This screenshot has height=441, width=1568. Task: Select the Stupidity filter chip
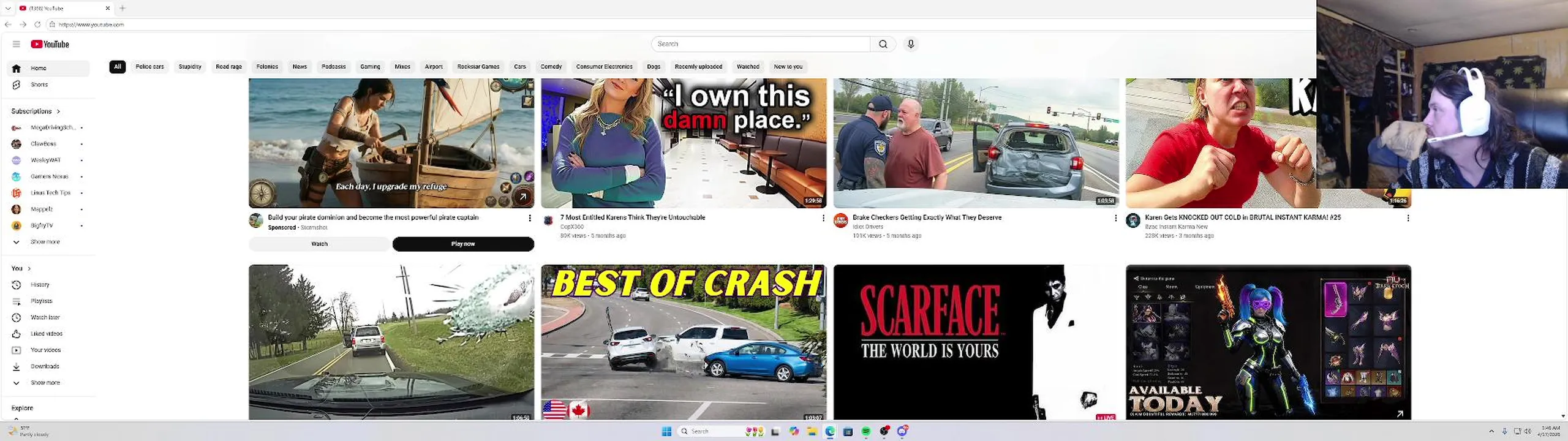[190, 67]
